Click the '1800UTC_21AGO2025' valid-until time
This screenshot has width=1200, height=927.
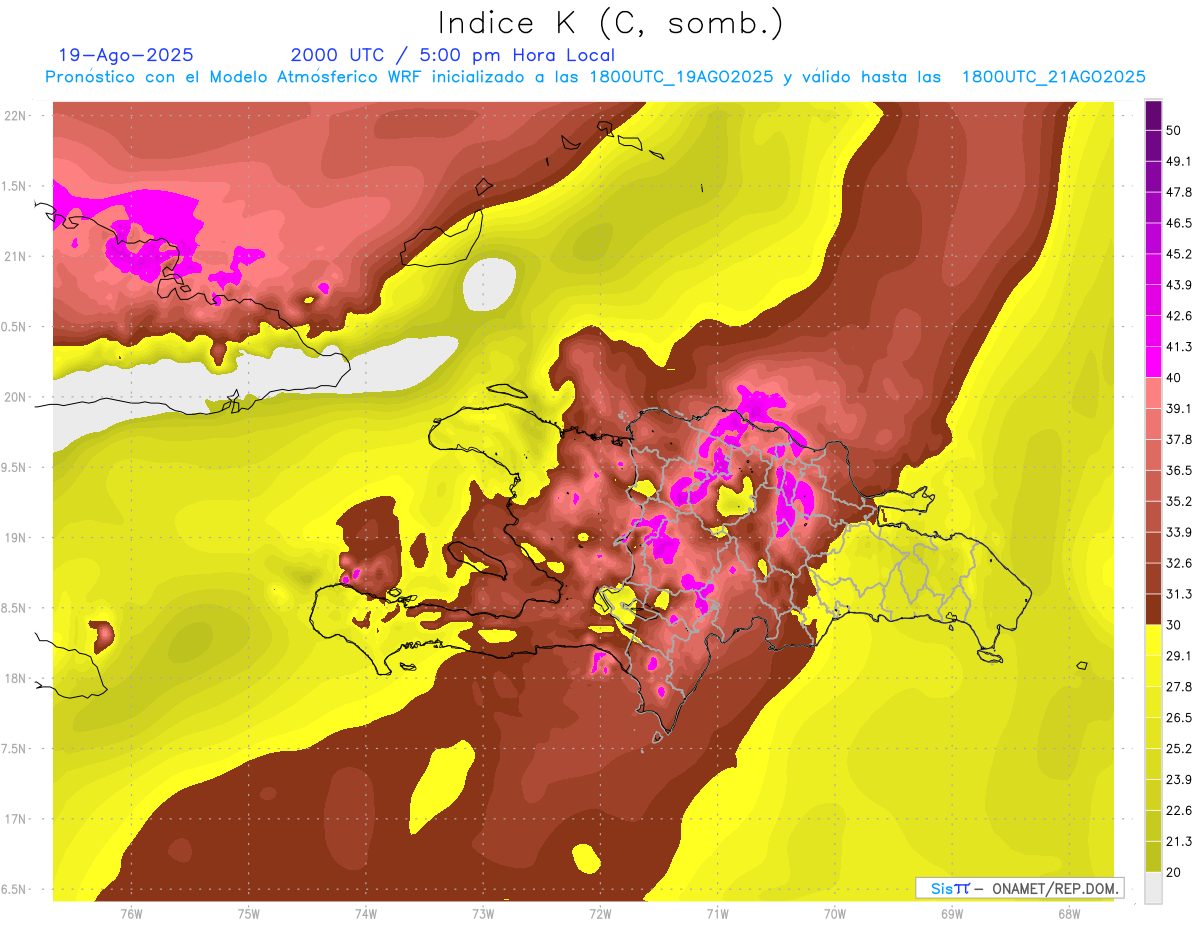tap(1053, 77)
